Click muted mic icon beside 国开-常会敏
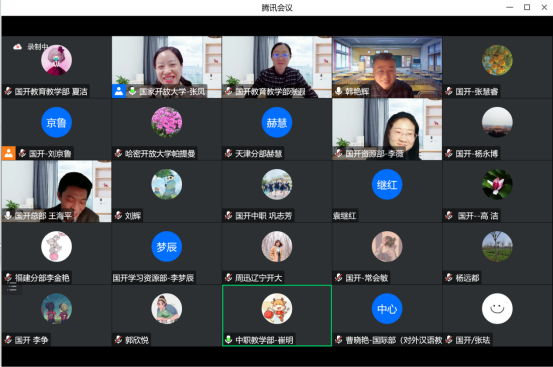This screenshot has width=553, height=367. pyautogui.click(x=339, y=277)
